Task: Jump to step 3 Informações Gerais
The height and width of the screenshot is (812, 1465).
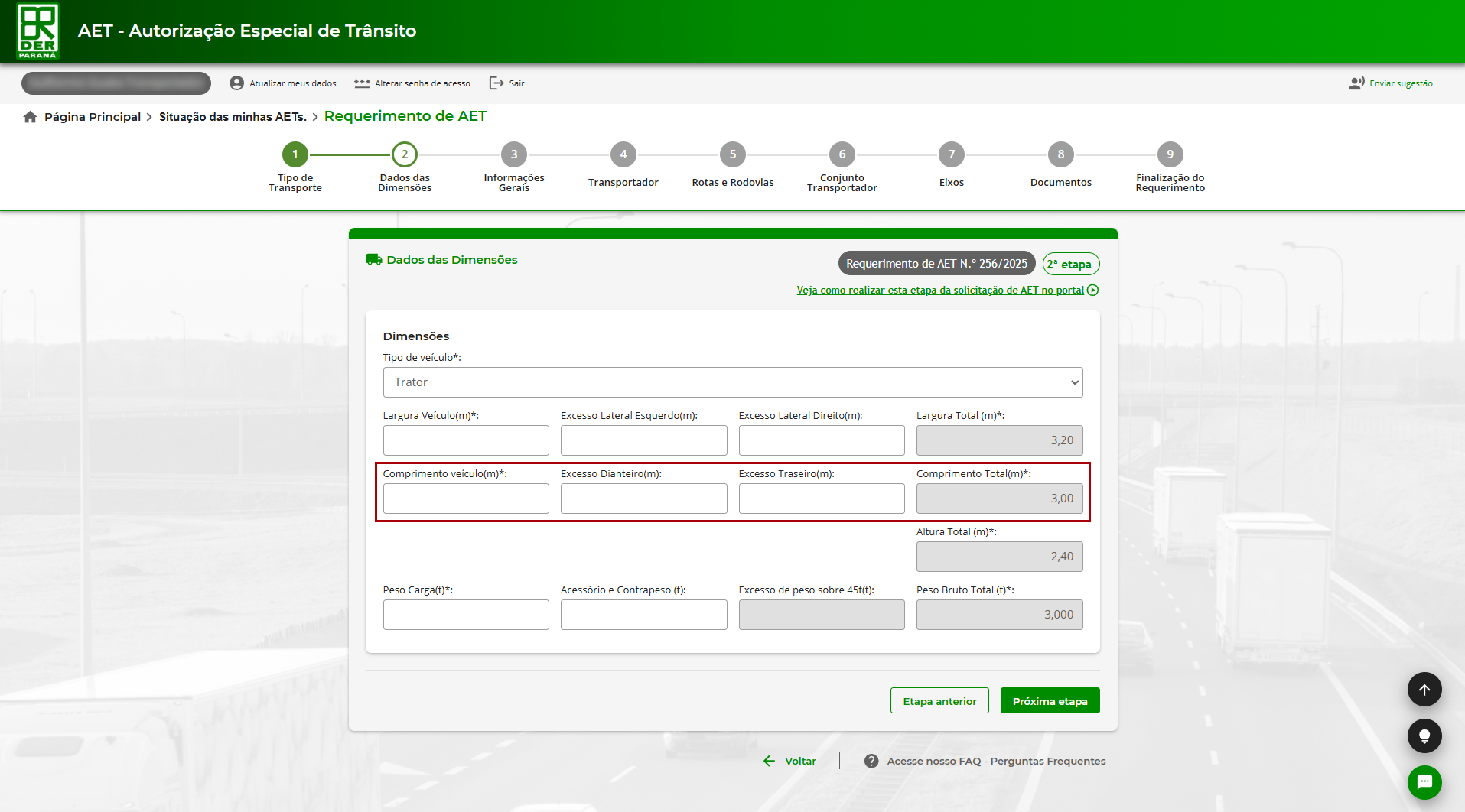Action: click(514, 168)
